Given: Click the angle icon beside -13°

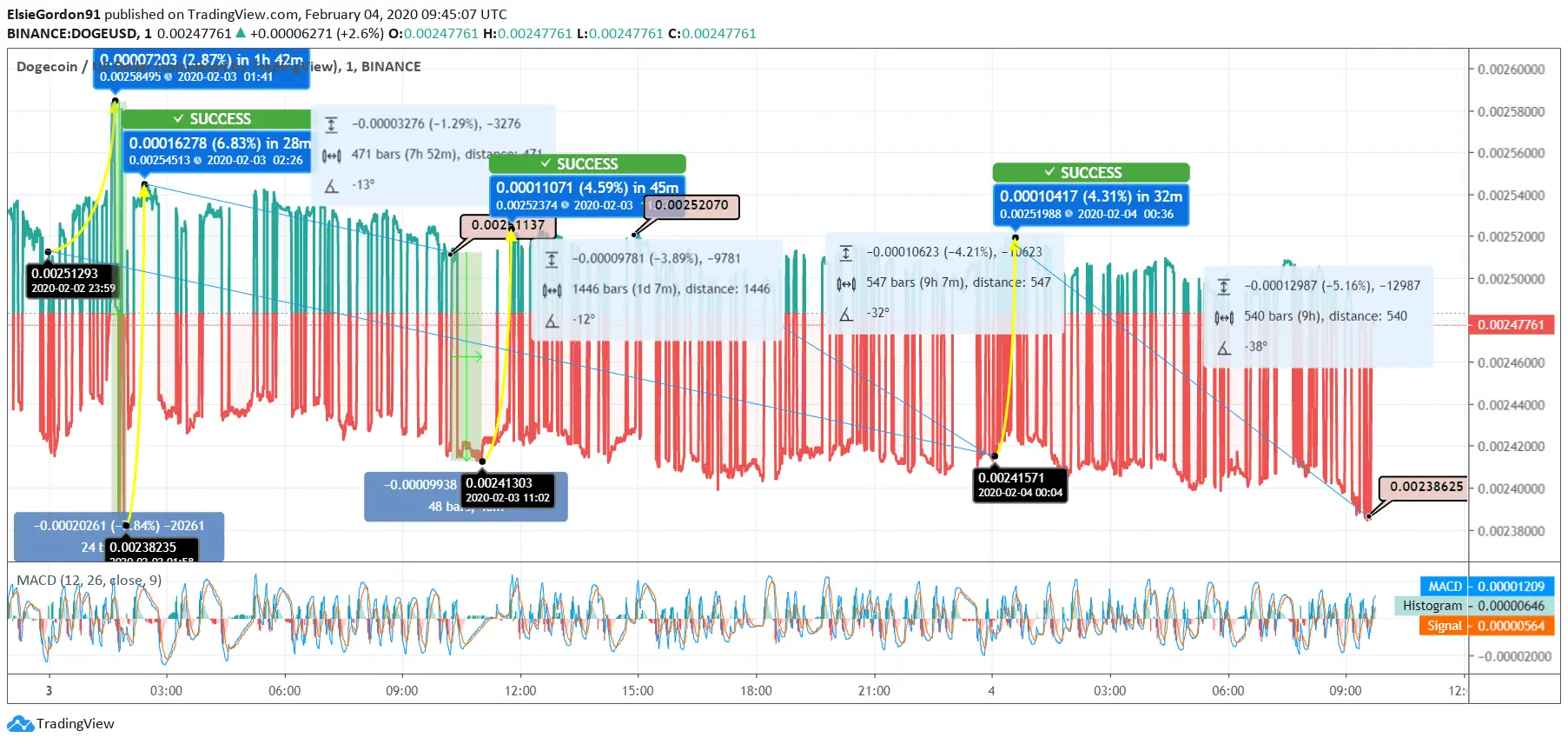Looking at the screenshot, I should pos(332,185).
